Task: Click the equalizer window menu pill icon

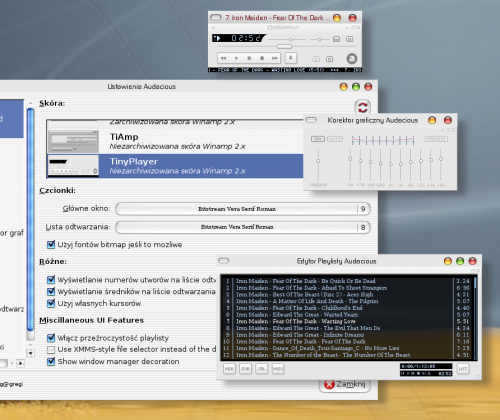Action: coord(311,120)
